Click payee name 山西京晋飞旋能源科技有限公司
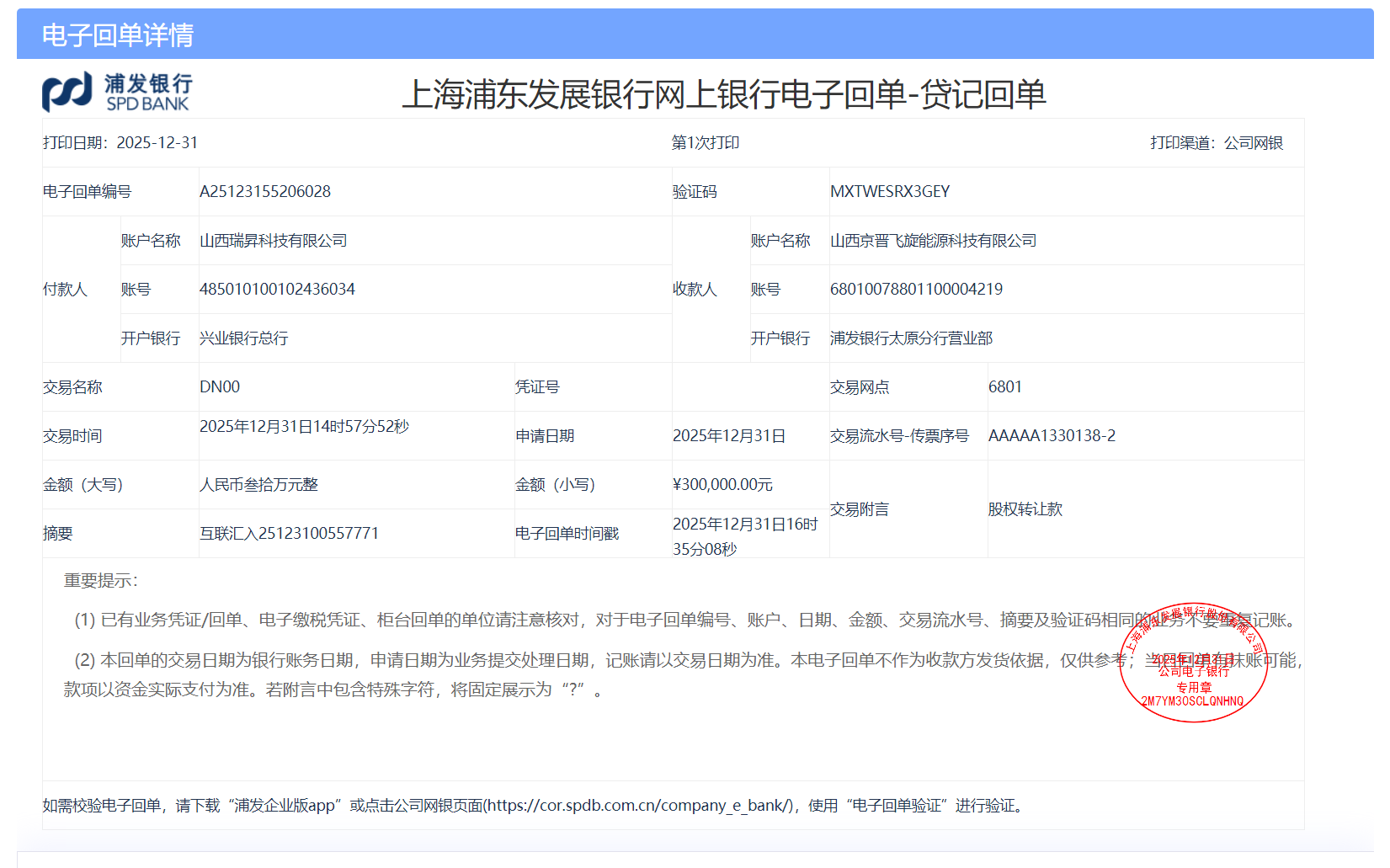This screenshot has height=868, width=1390. coord(933,241)
